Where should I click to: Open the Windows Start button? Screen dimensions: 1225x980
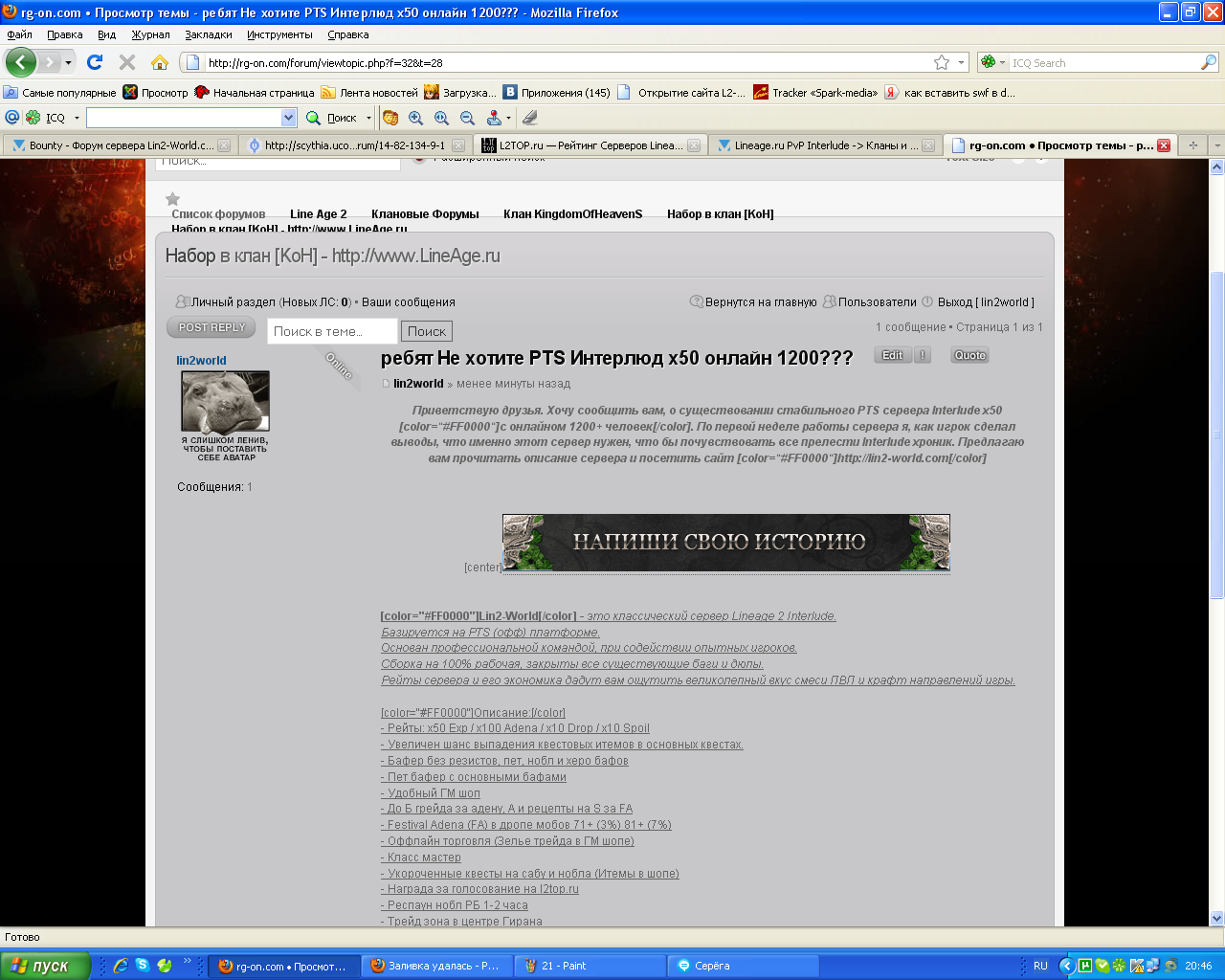tap(45, 966)
